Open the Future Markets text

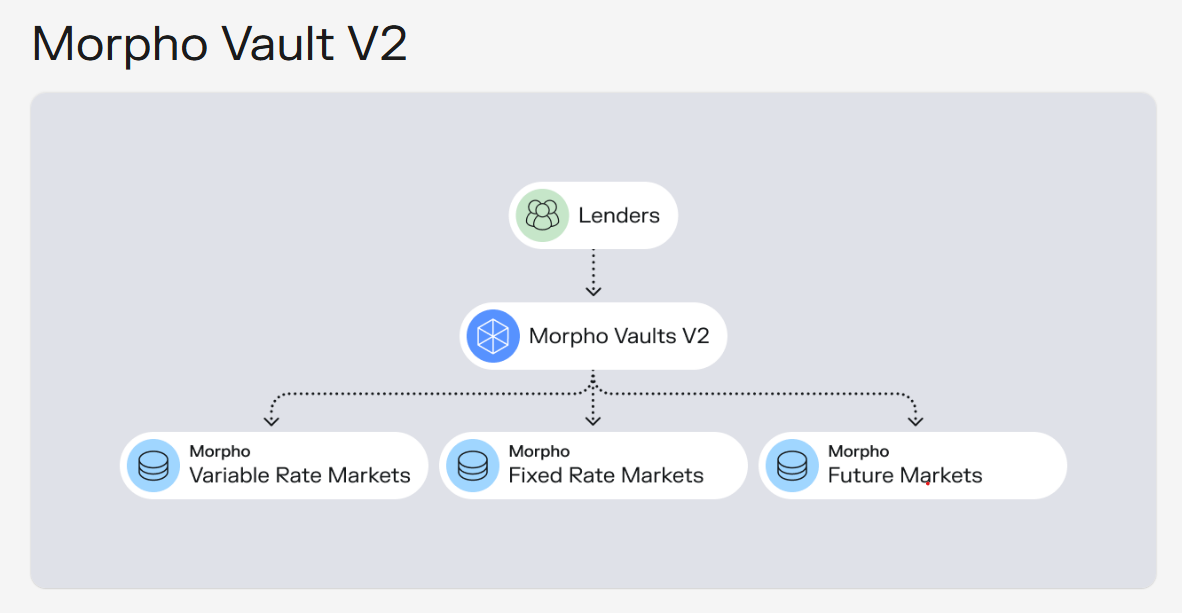tap(905, 476)
